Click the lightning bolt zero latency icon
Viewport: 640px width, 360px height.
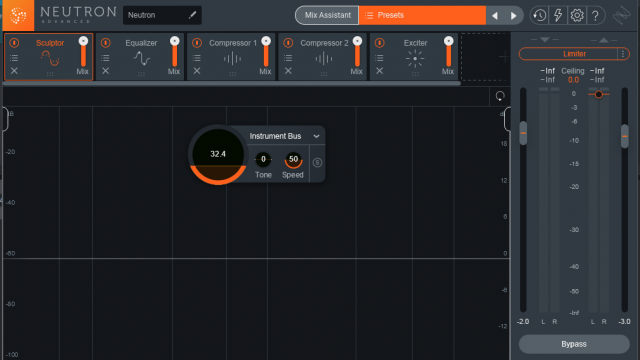(x=558, y=16)
